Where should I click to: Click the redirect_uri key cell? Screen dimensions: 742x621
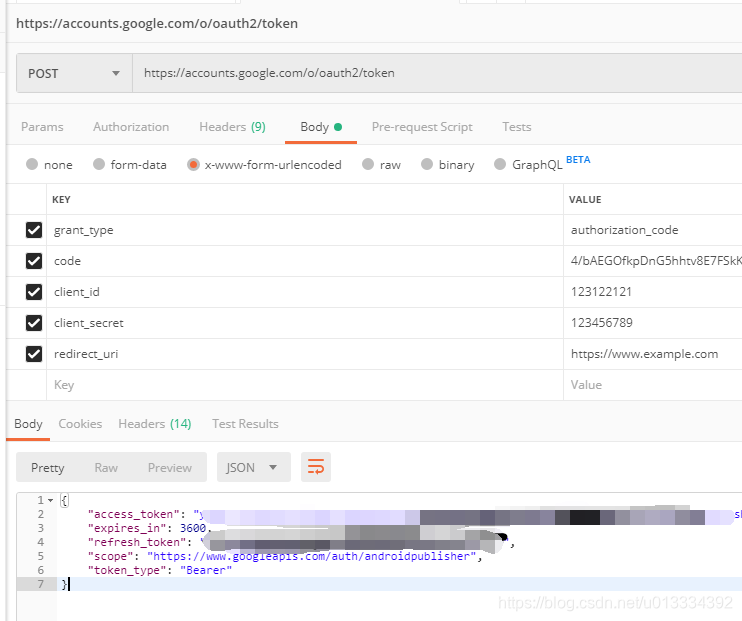point(305,354)
